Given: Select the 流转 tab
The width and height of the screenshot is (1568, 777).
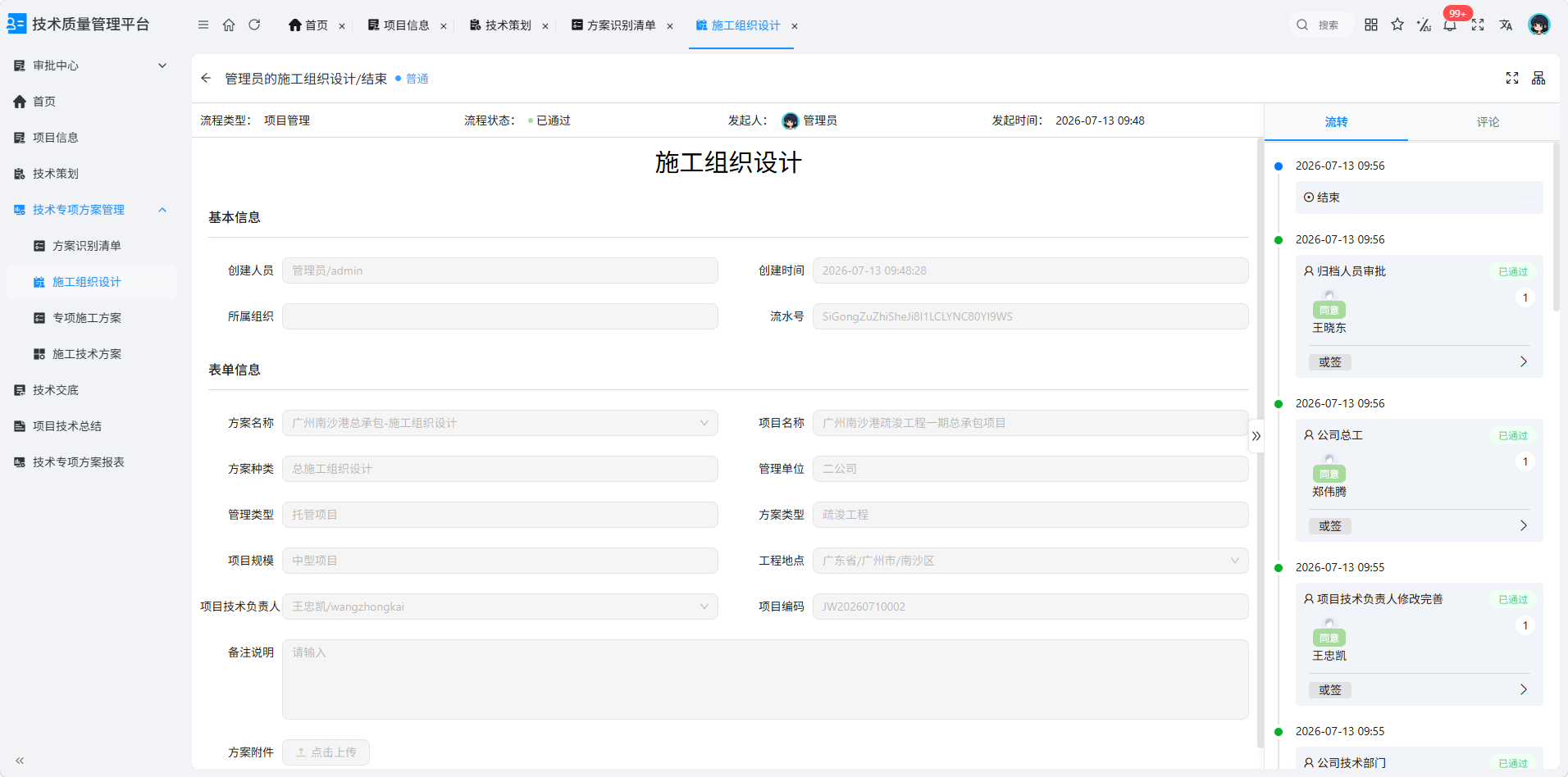Looking at the screenshot, I should (x=1336, y=122).
